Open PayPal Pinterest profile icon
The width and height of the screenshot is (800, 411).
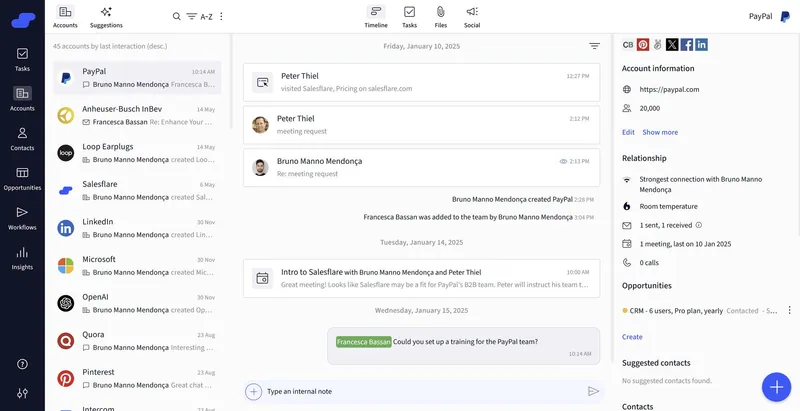(x=643, y=45)
